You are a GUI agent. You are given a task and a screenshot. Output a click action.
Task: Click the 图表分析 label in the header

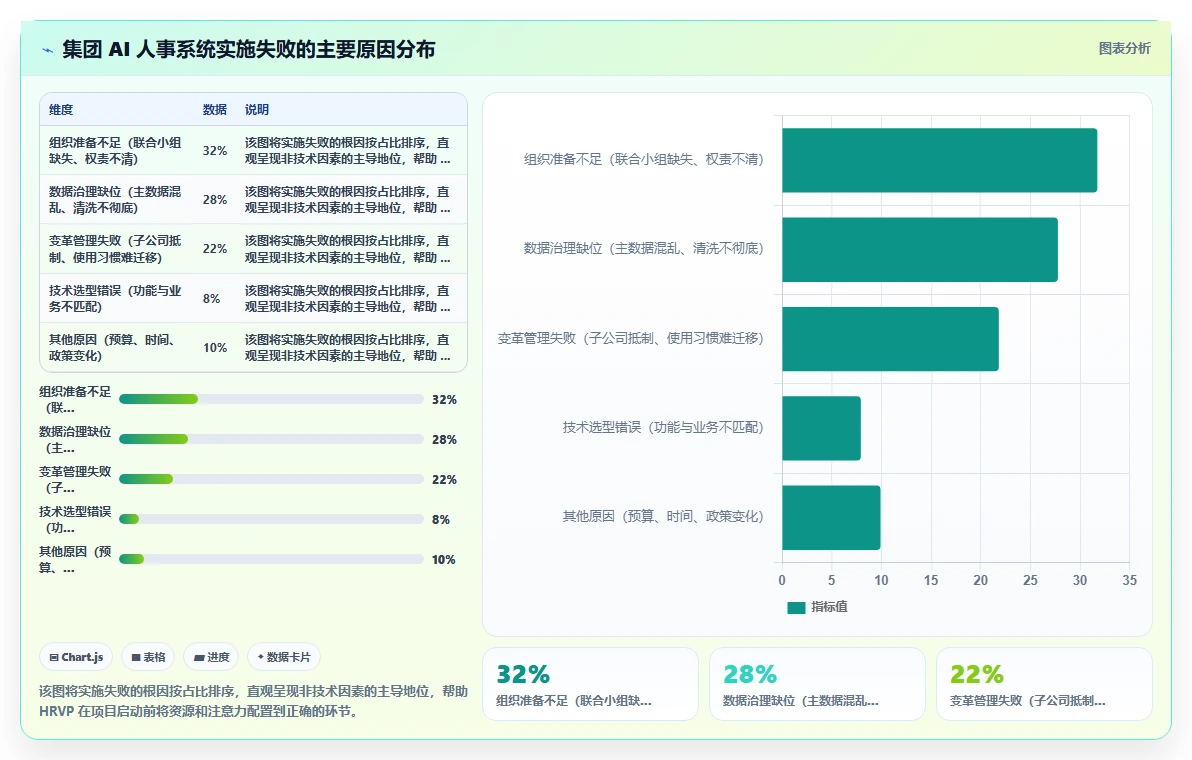(x=1124, y=49)
